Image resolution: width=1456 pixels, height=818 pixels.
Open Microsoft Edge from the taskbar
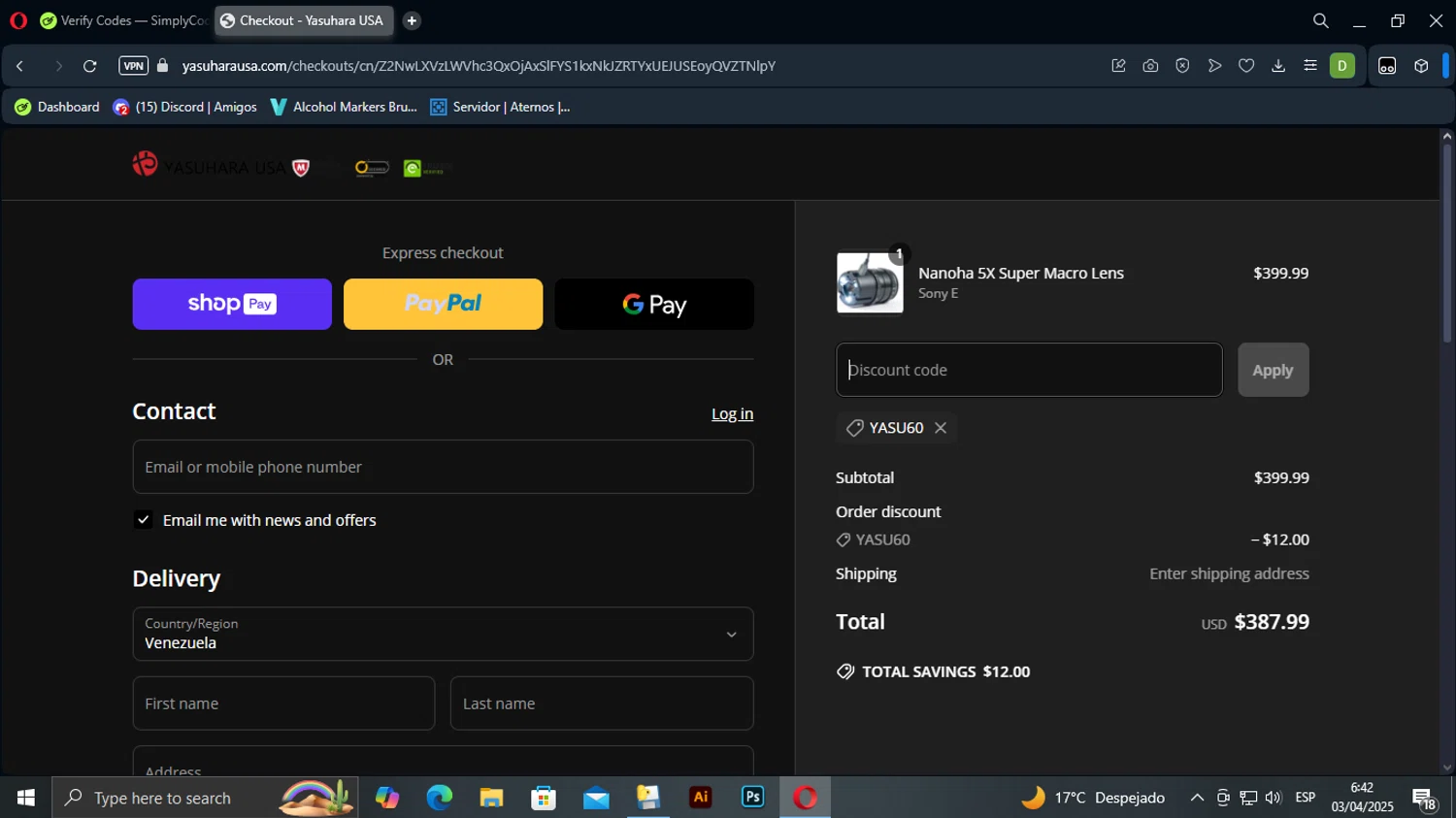pos(440,798)
